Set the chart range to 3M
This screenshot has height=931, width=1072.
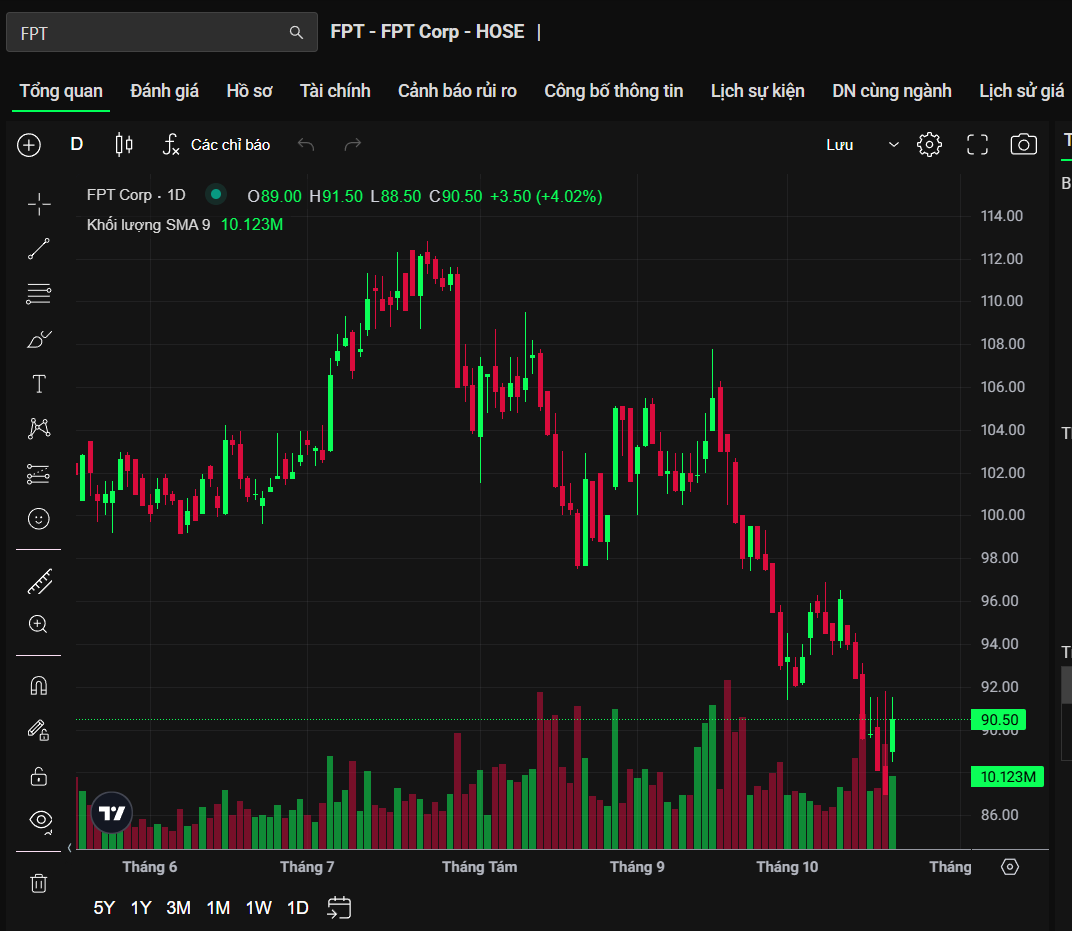coord(179,908)
